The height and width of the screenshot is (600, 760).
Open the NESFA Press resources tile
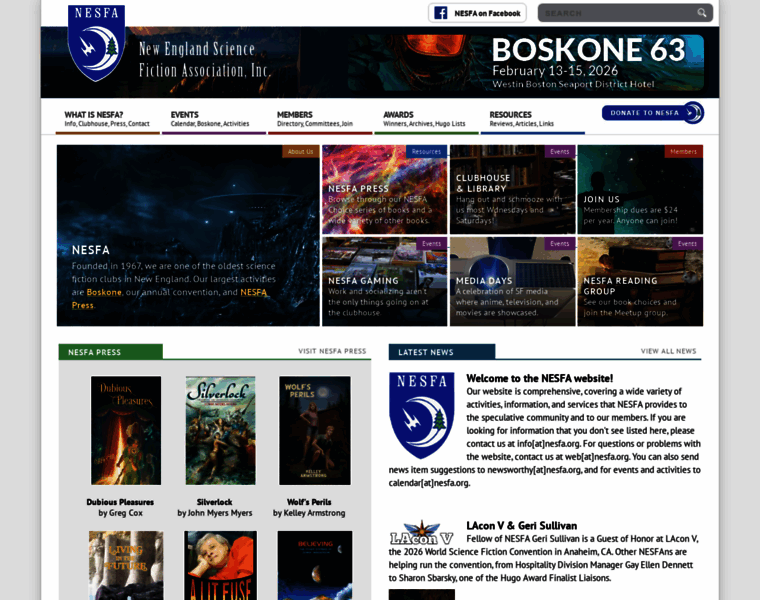384,189
